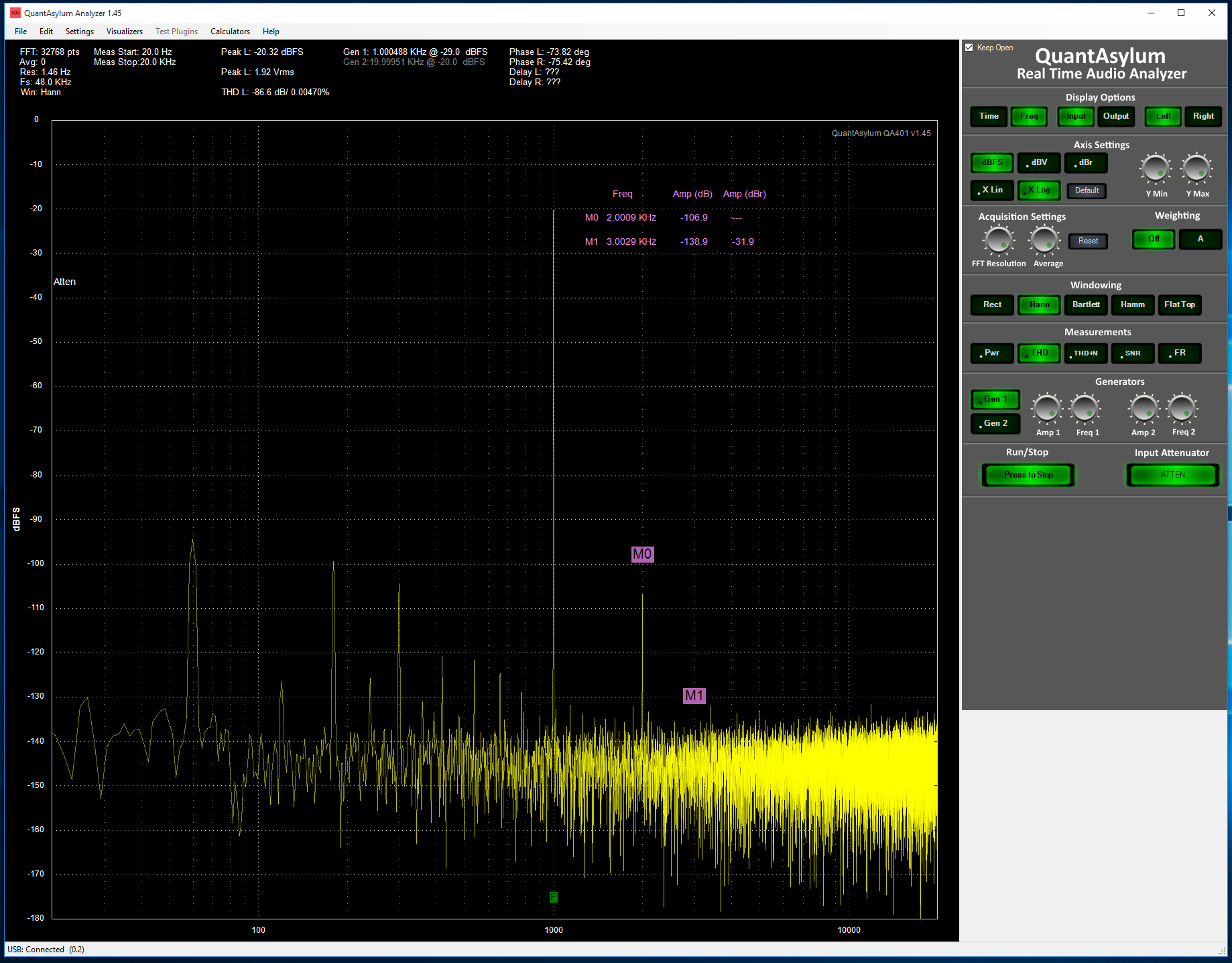Turn weighting Off

1154,239
